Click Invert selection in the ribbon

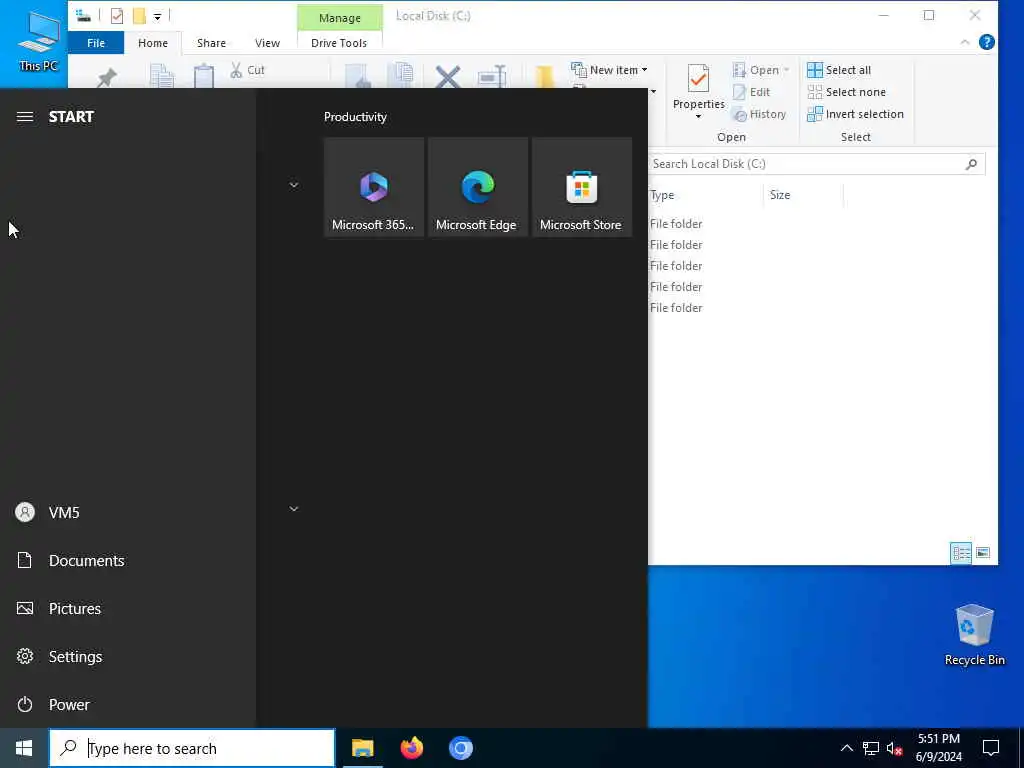(856, 114)
